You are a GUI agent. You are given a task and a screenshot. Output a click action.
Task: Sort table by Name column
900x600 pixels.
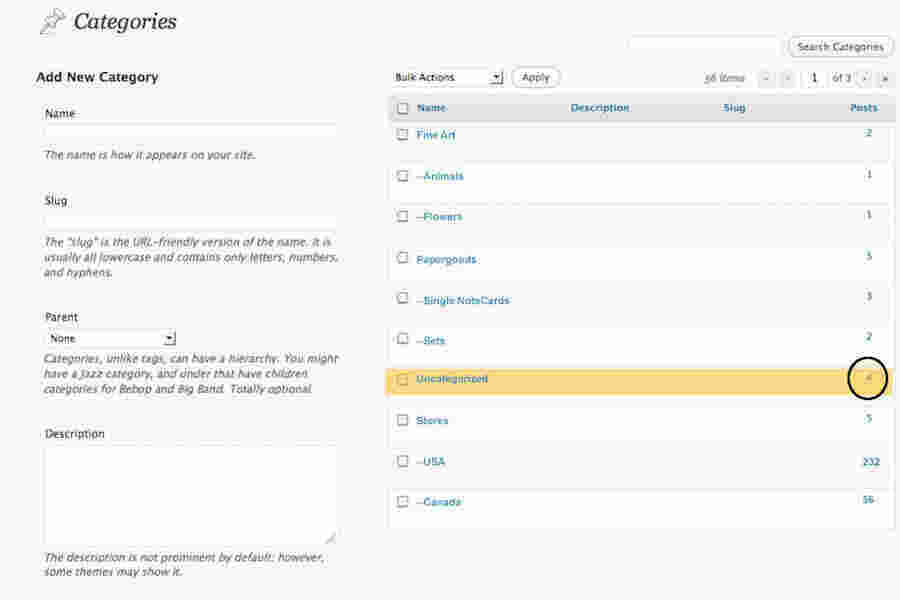click(x=431, y=108)
